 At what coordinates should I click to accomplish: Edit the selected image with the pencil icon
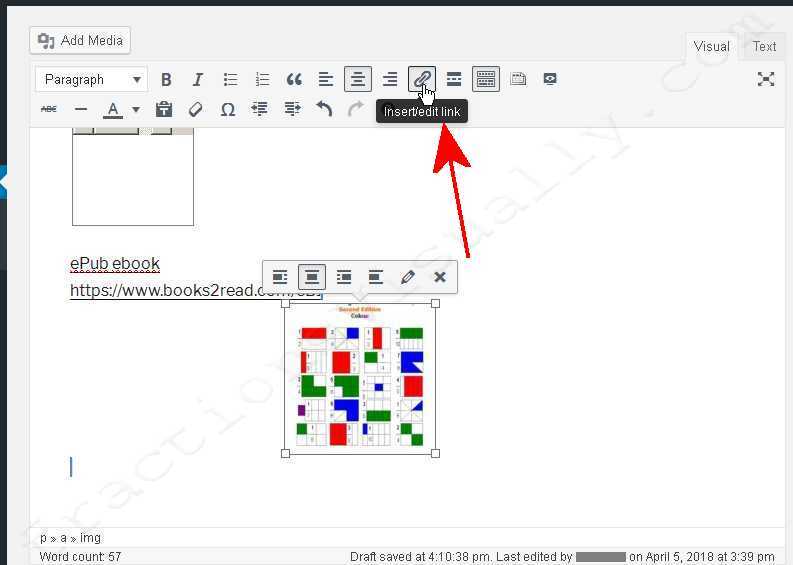[x=407, y=277]
